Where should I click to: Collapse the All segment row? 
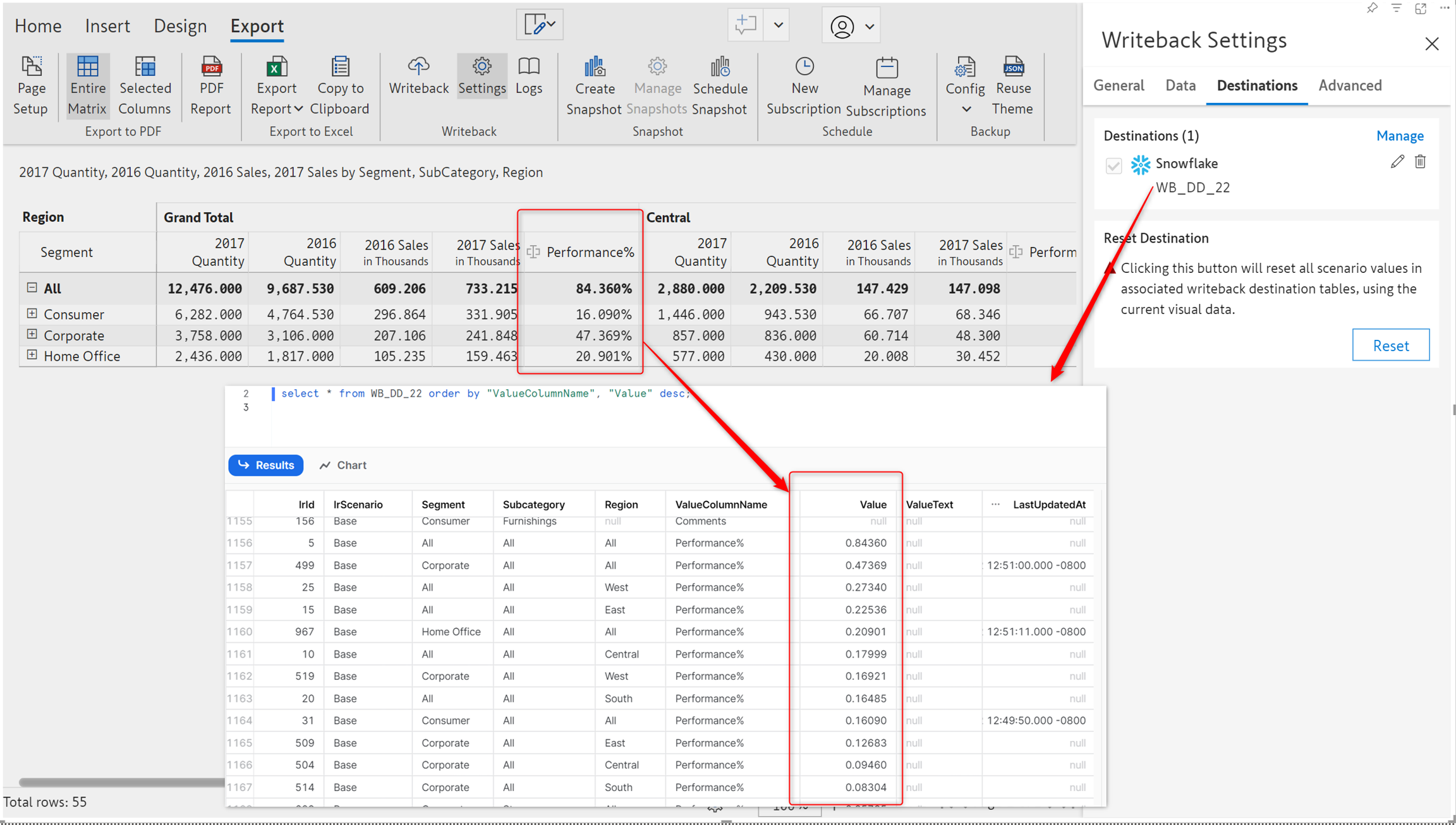[32, 287]
